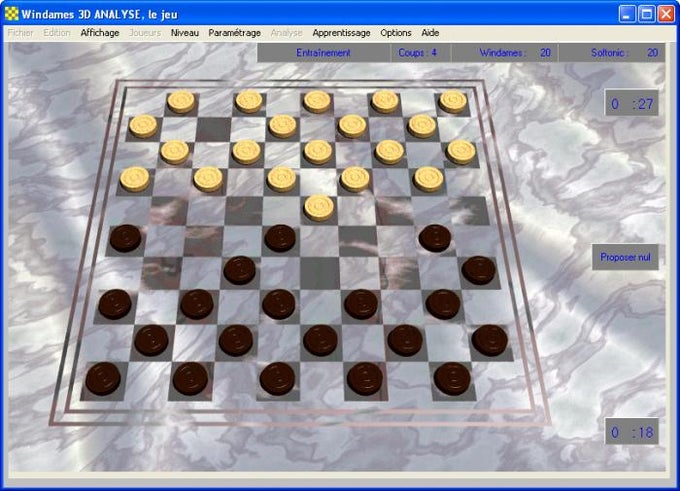The height and width of the screenshot is (491, 680).
Task: Minimize the Windames 3D window
Action: coord(627,14)
